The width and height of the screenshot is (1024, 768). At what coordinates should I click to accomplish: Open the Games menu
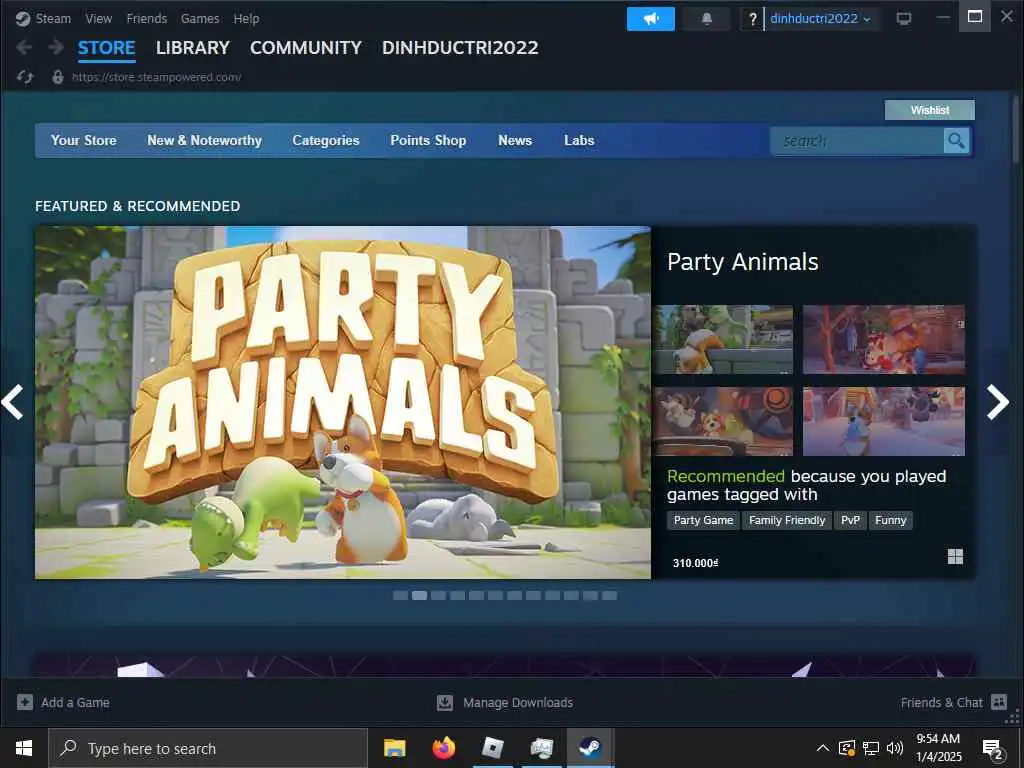tap(200, 18)
